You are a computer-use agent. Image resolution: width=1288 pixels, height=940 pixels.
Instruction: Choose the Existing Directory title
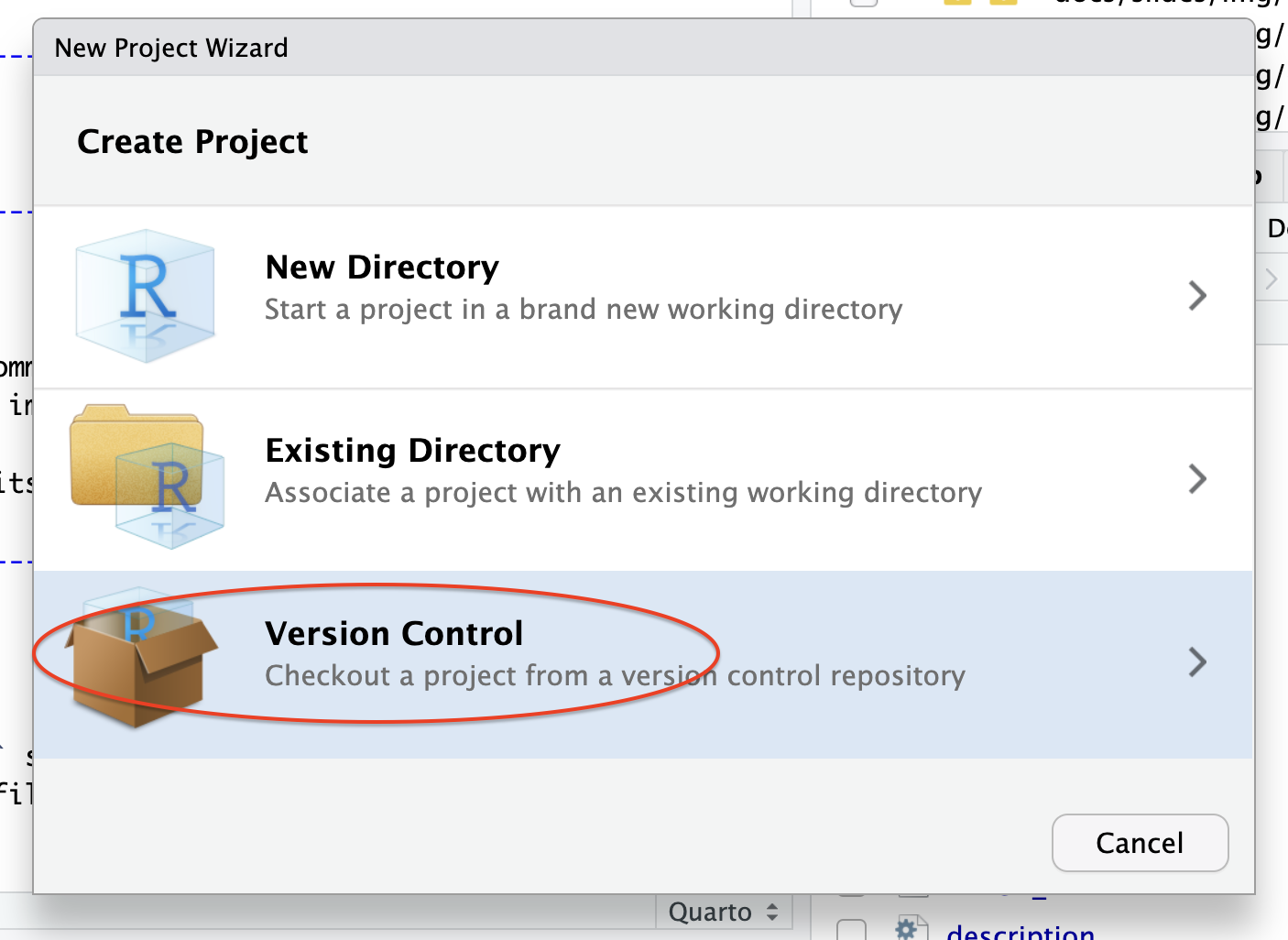click(x=412, y=451)
